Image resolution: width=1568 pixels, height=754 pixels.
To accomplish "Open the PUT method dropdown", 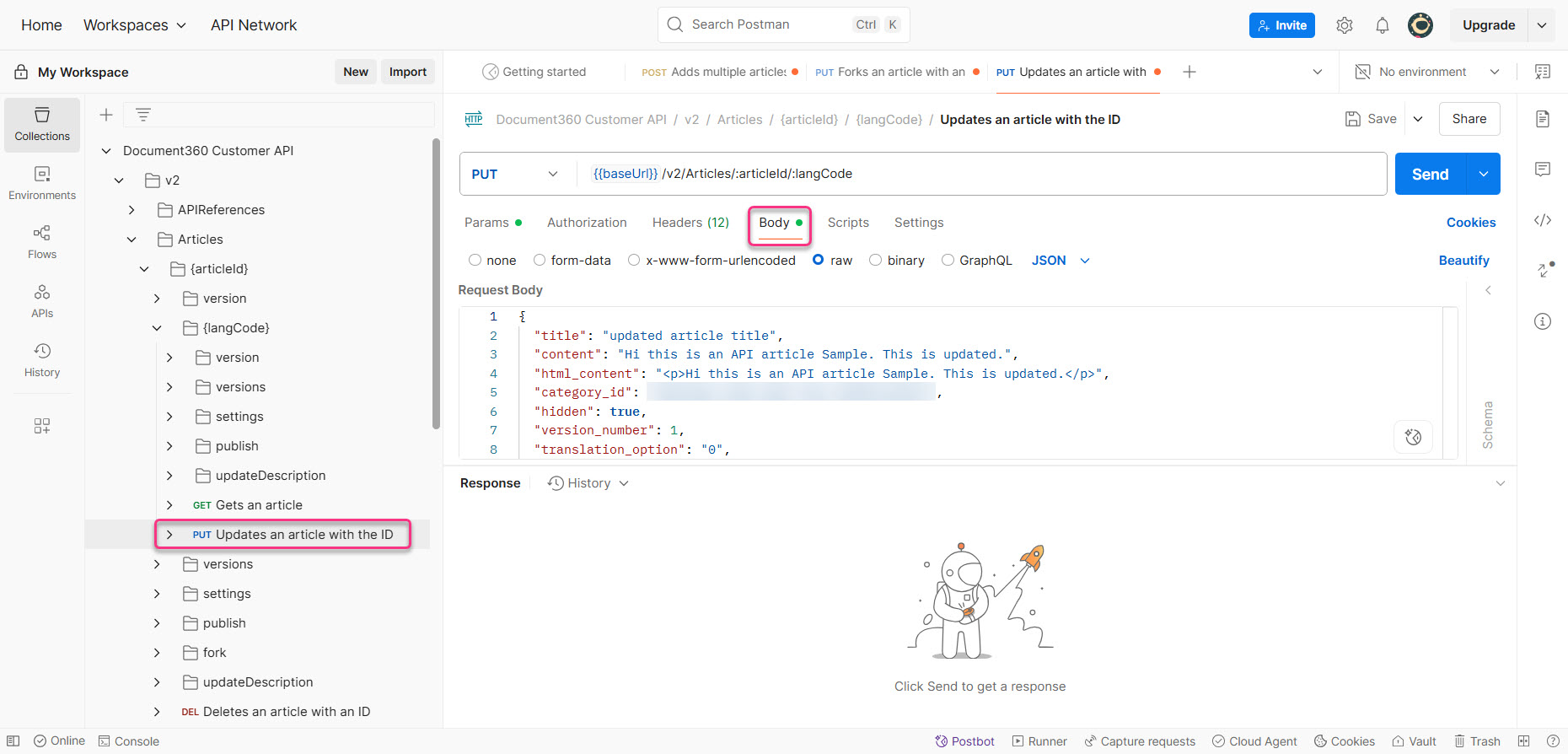I will [x=515, y=174].
